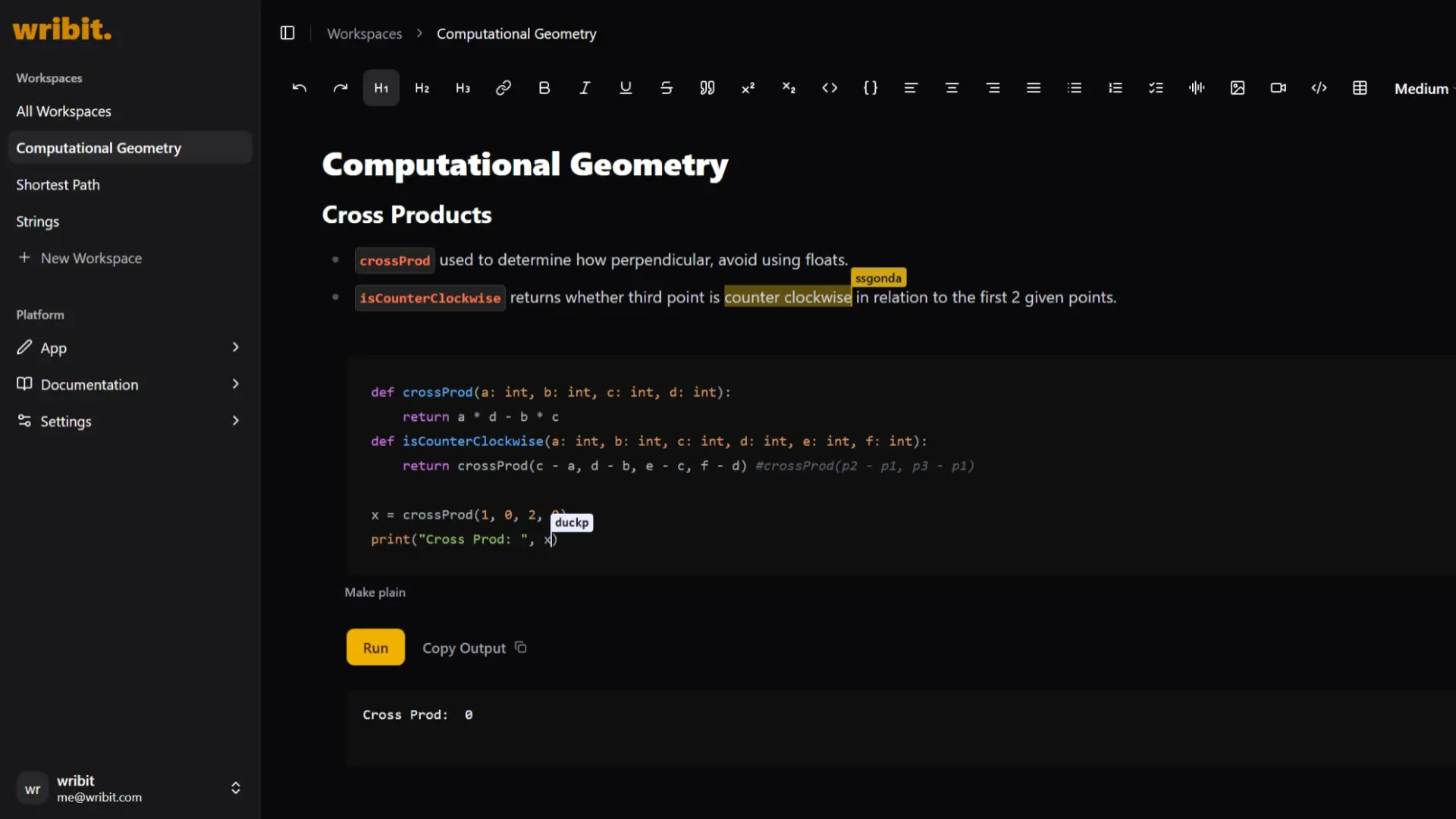Click the audio waveform icon
This screenshot has height=819, width=1456.
(1197, 88)
